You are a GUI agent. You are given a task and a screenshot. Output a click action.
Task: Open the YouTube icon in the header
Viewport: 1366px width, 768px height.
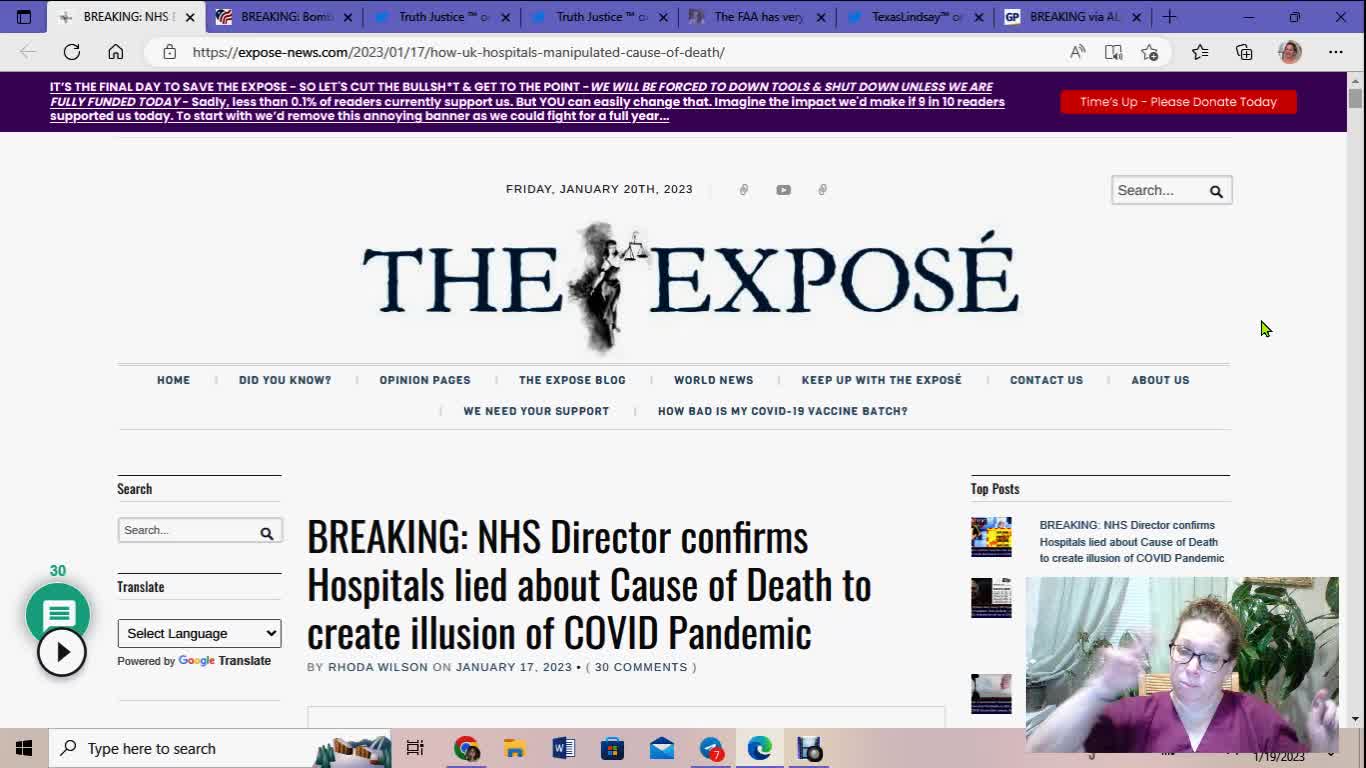coord(783,190)
